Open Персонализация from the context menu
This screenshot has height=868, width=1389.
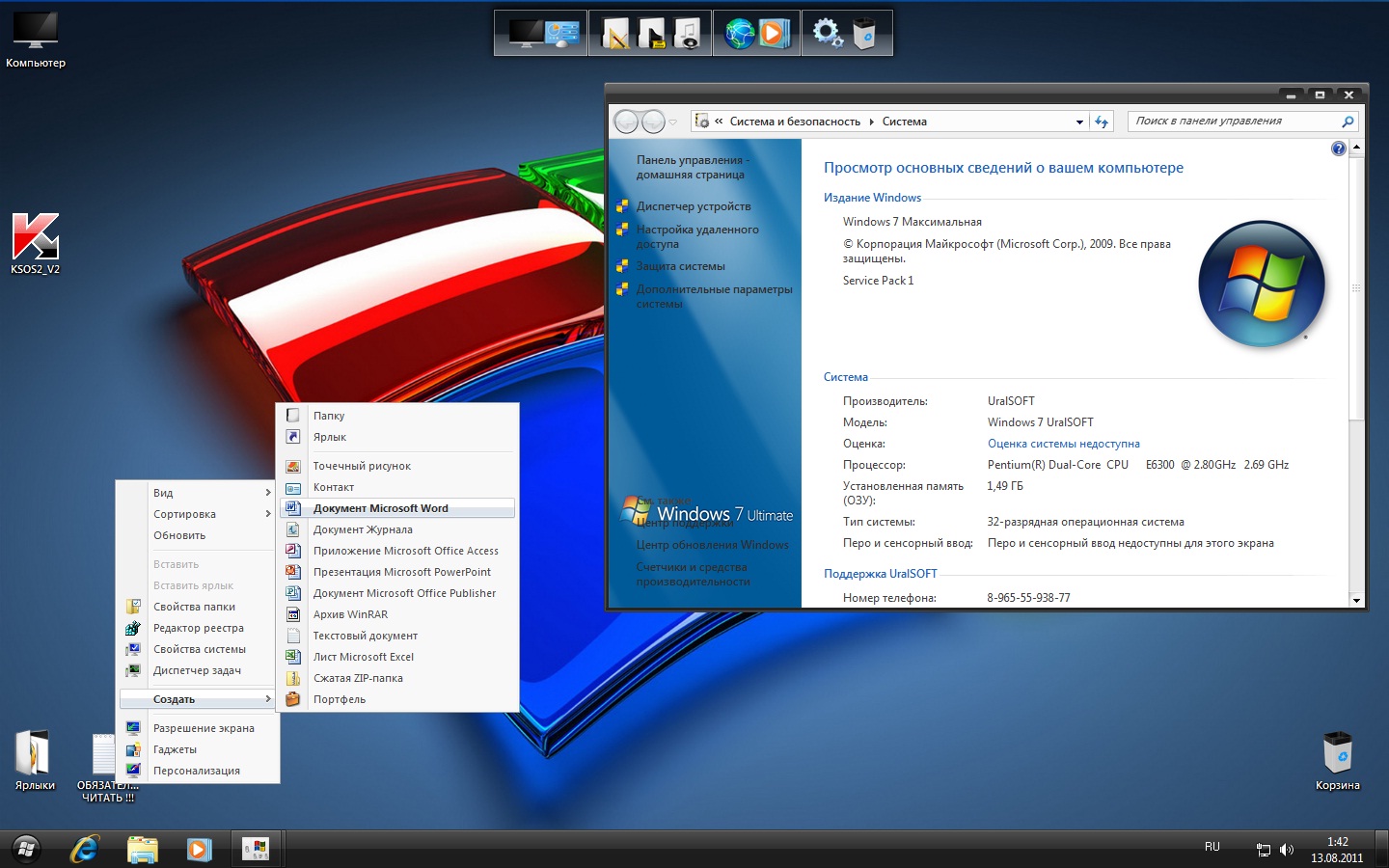[x=198, y=771]
